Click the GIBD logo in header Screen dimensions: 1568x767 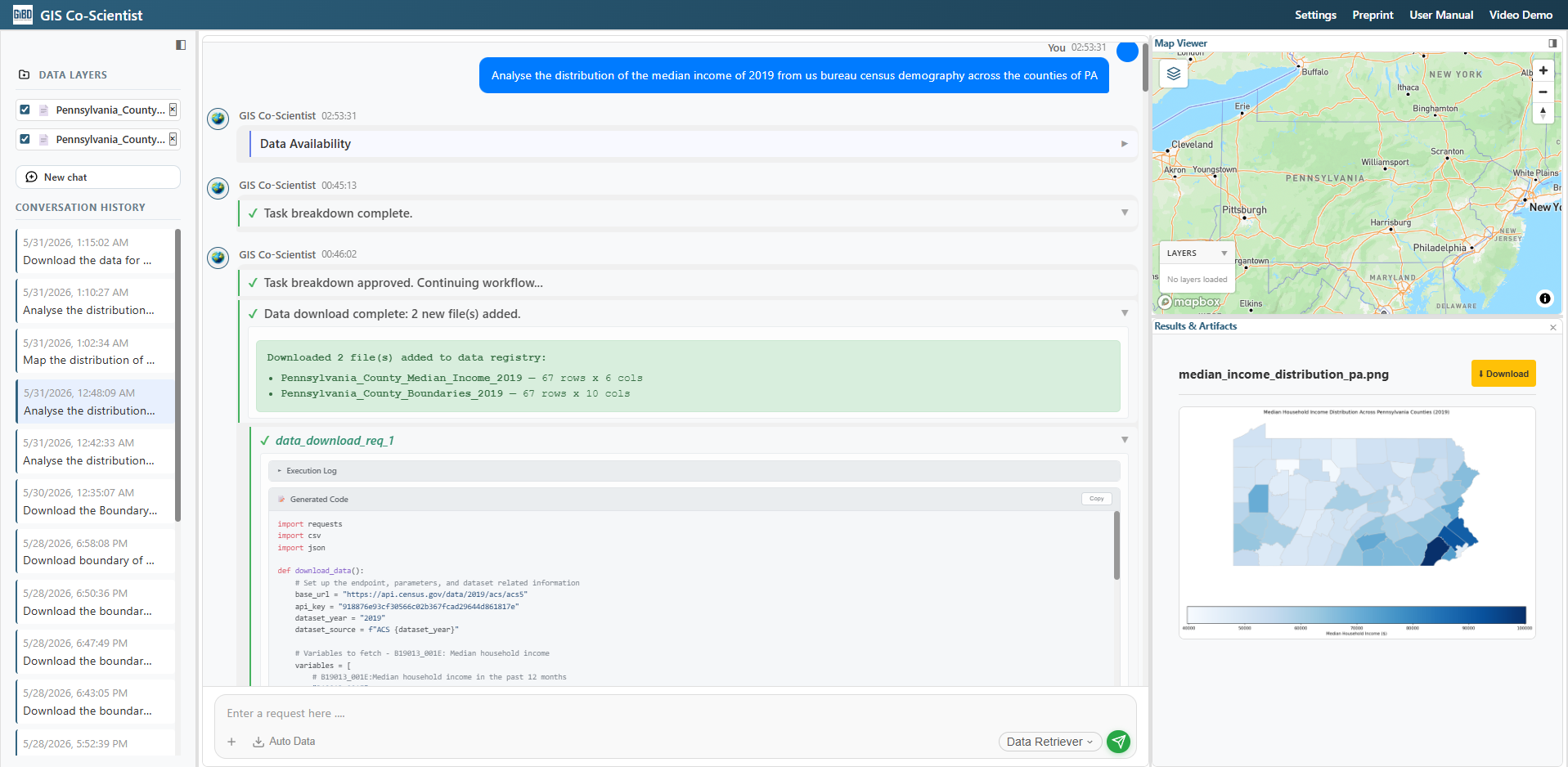23,15
